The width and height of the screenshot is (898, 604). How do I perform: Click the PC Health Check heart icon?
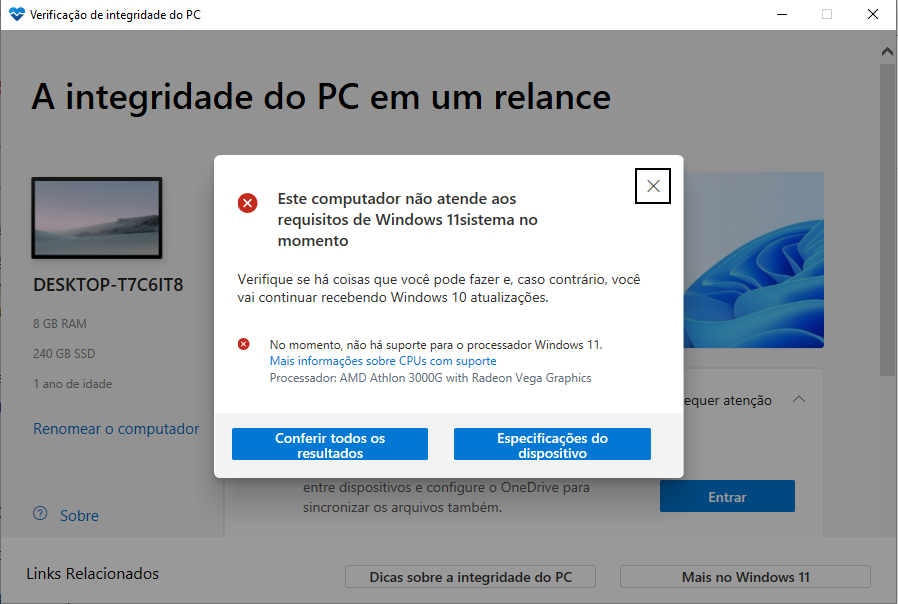(17, 14)
